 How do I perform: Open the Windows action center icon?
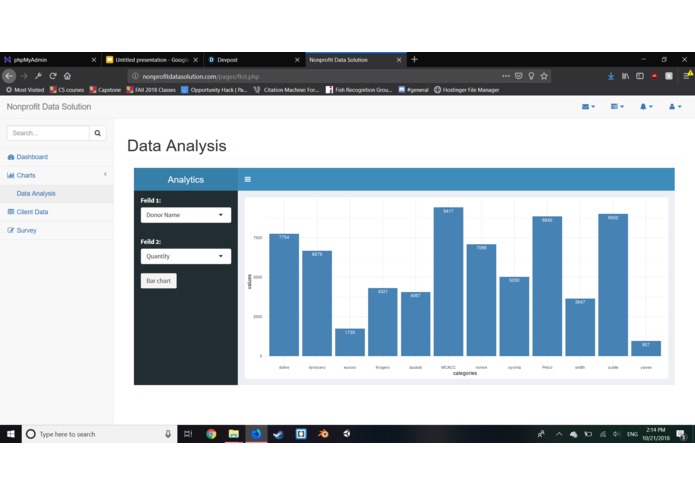[681, 434]
